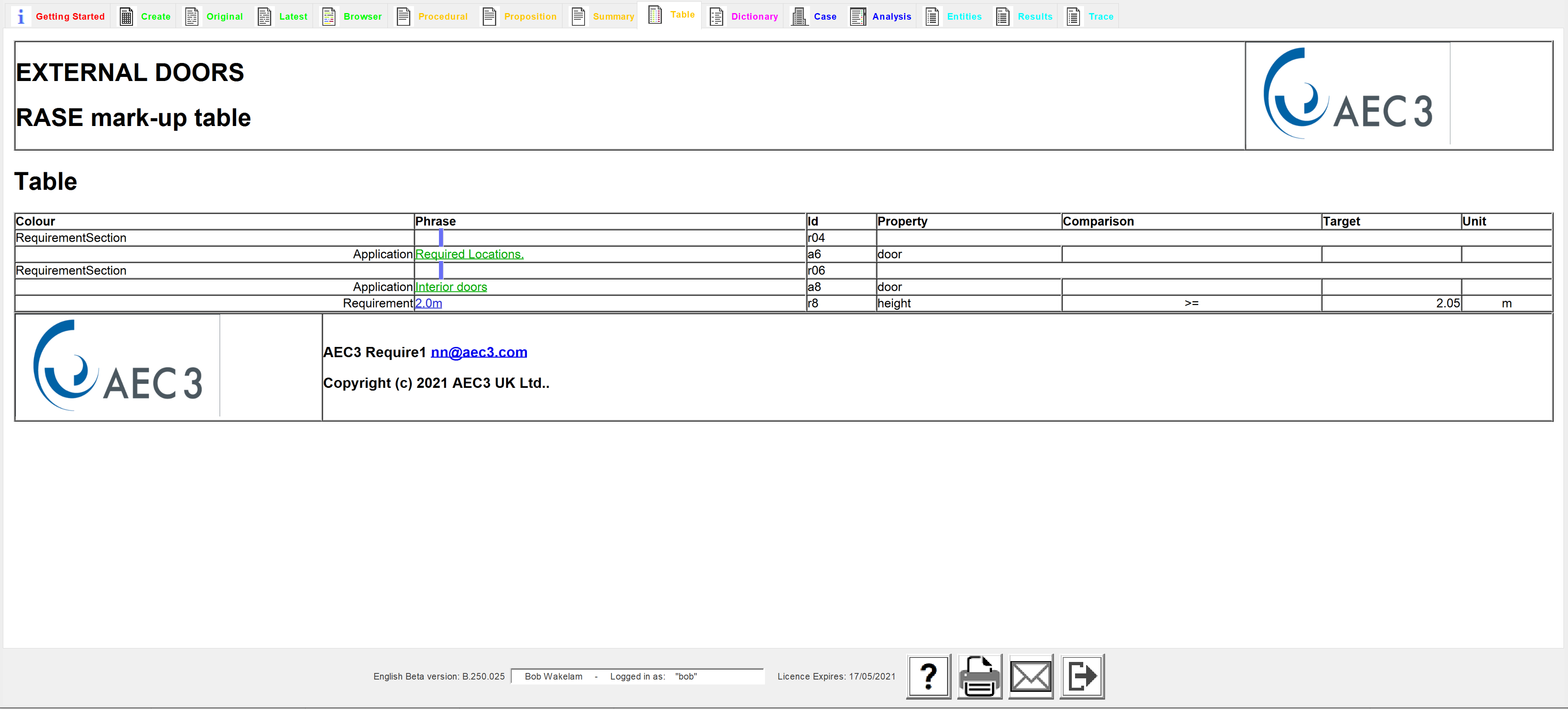Open the Print icon dialog
Viewport: 1568px width, 709px height.
click(979, 677)
